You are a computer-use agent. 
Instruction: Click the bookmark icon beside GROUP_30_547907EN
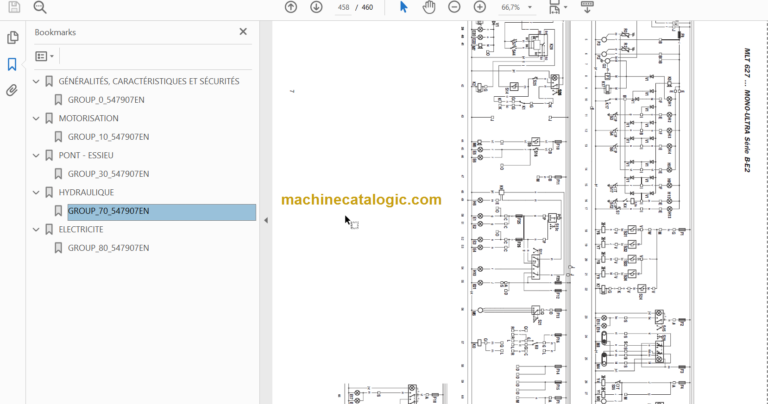point(58,174)
